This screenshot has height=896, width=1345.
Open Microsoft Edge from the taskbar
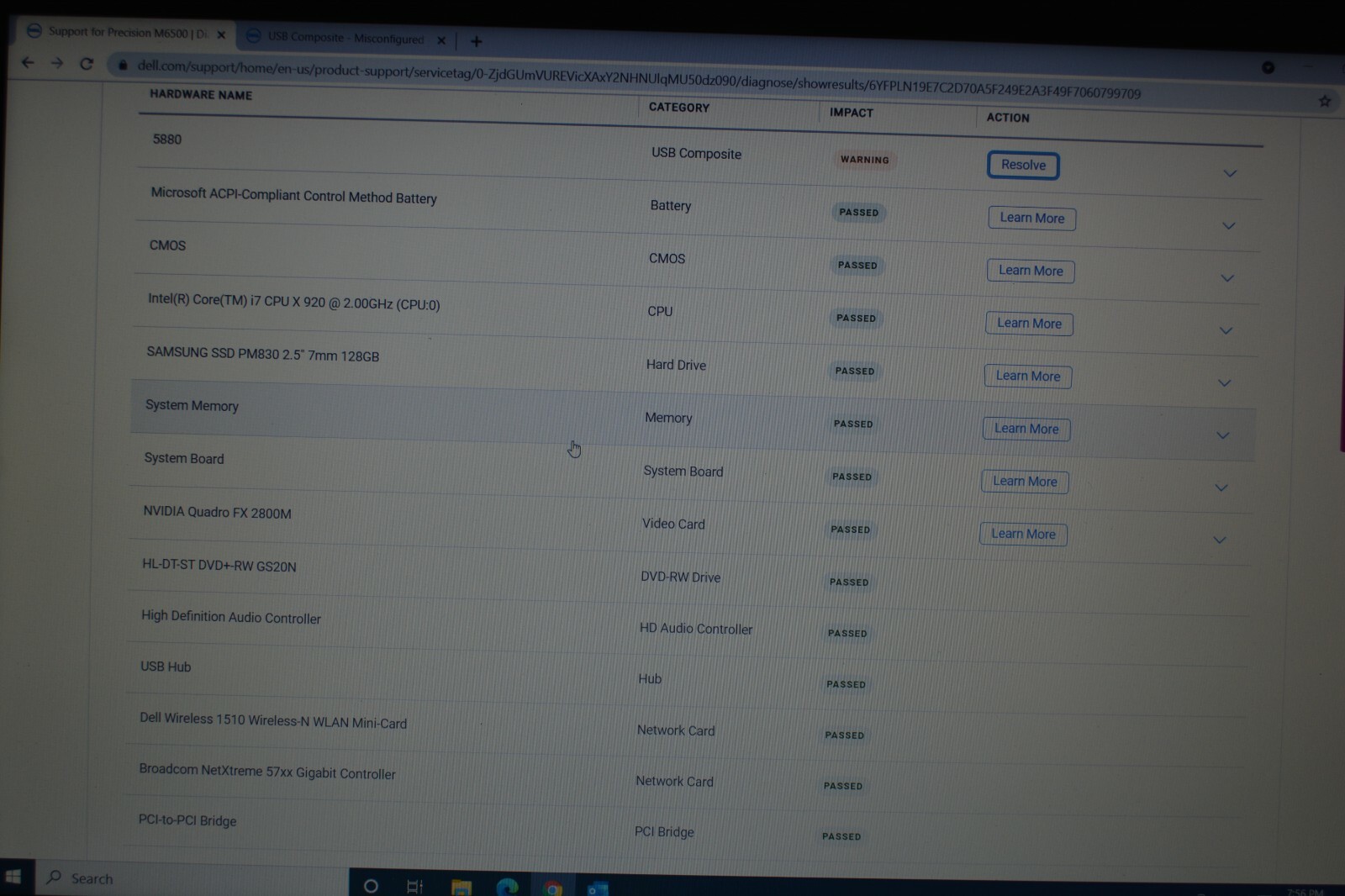507,887
